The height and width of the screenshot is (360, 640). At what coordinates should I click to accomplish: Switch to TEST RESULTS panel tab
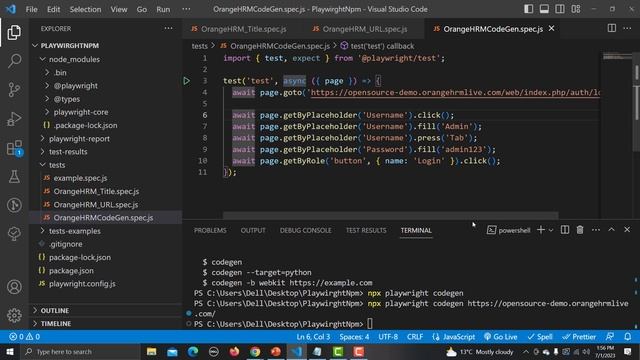pos(366,230)
